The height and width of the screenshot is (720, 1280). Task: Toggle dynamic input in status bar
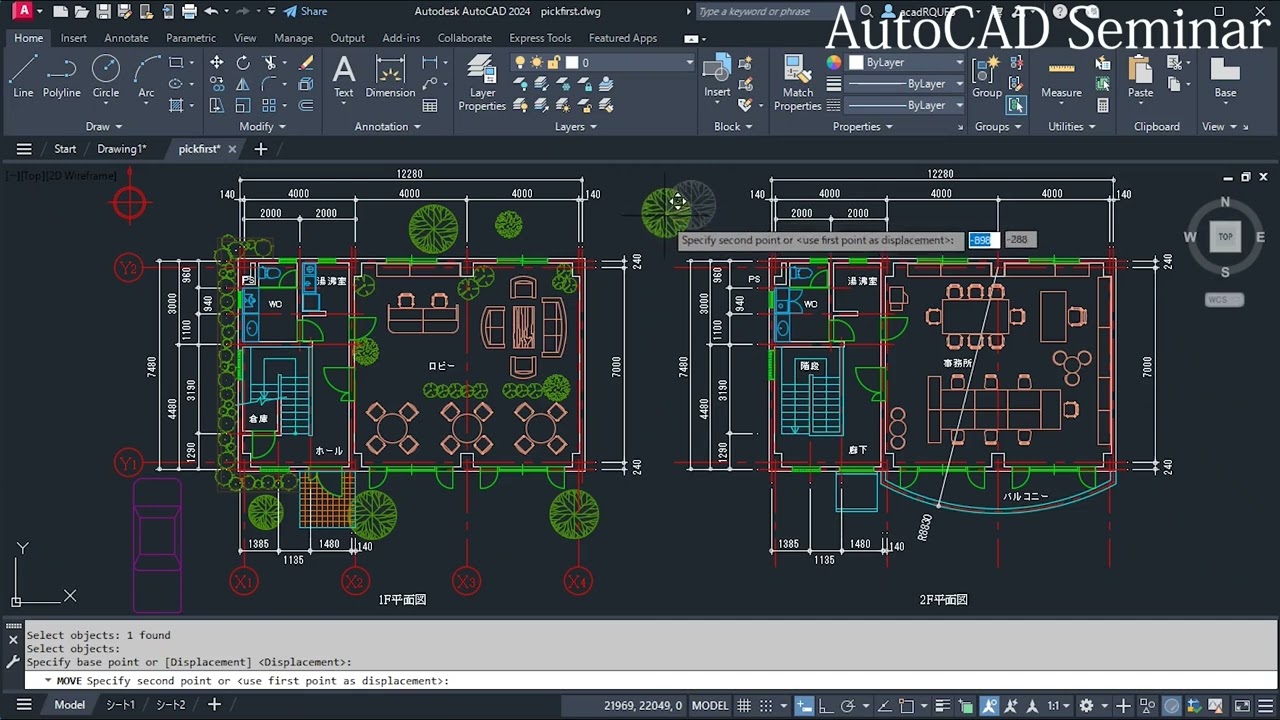tap(804, 705)
